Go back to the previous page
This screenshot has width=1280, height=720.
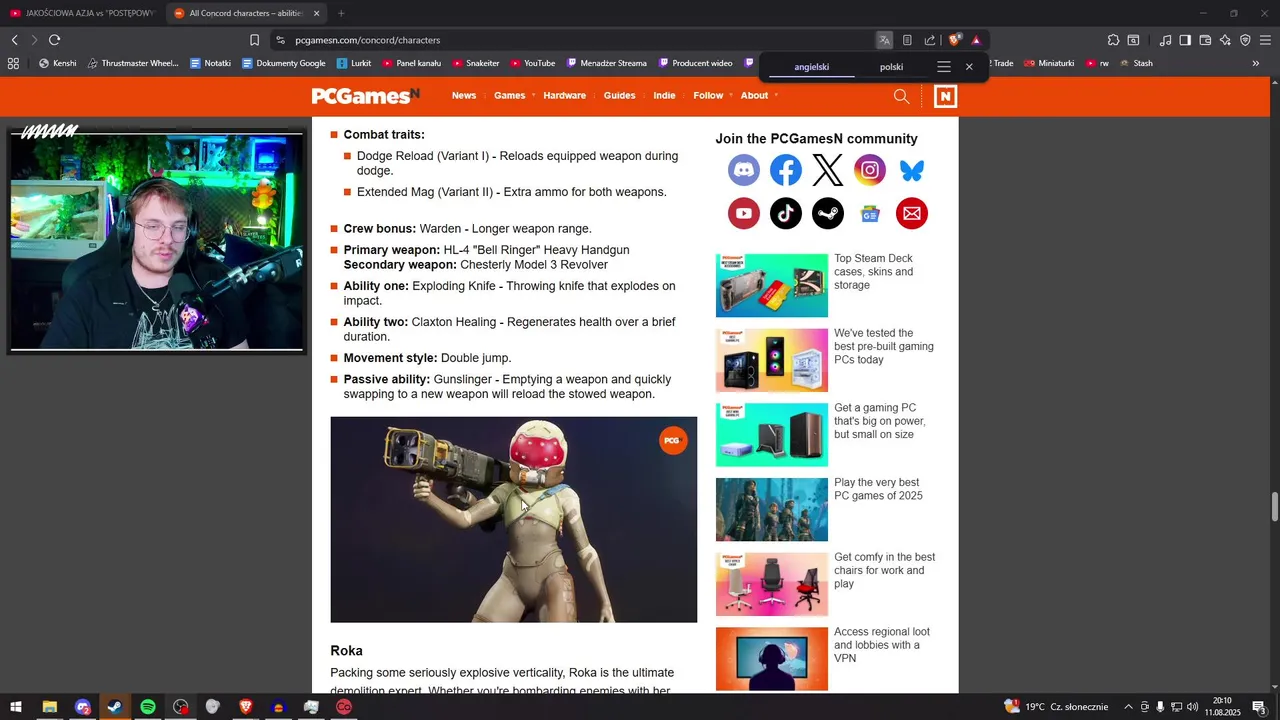(14, 40)
